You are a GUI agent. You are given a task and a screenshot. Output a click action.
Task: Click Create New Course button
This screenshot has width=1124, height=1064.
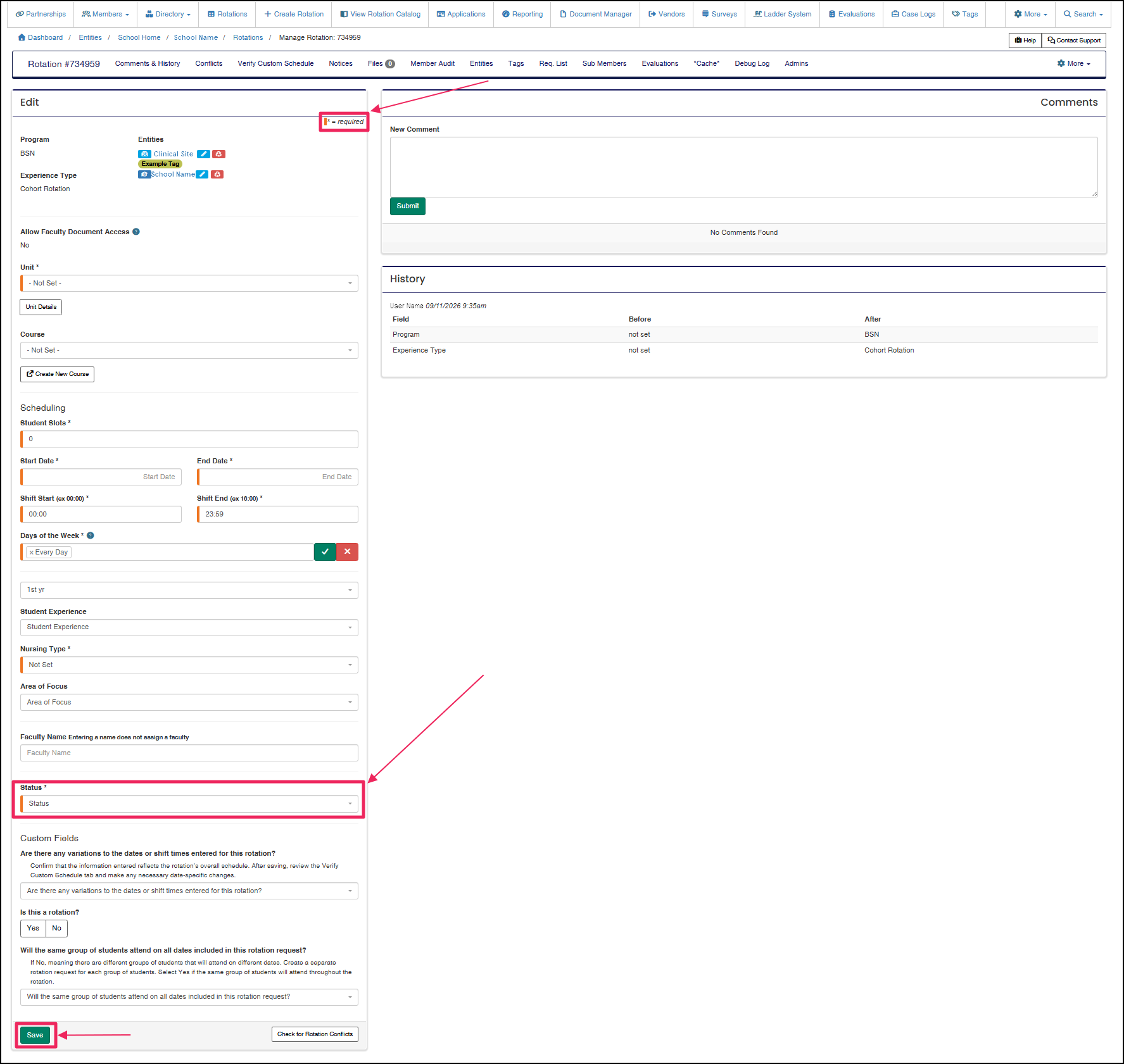(57, 375)
